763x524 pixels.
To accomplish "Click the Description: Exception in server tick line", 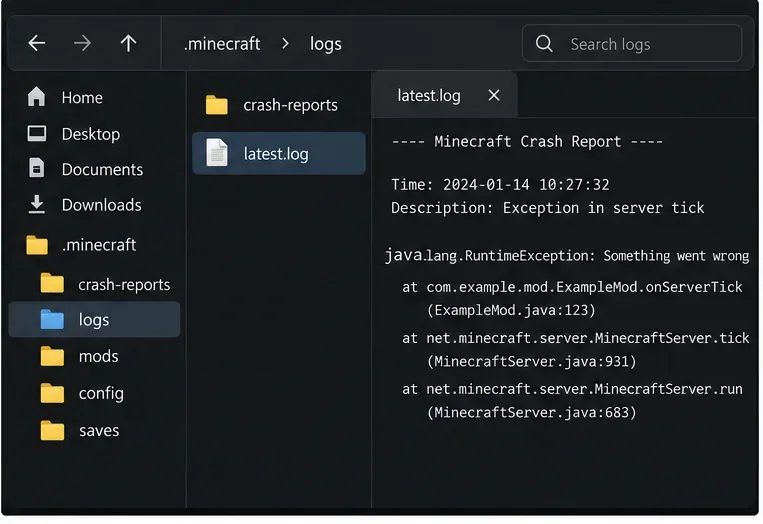I will 547,208.
